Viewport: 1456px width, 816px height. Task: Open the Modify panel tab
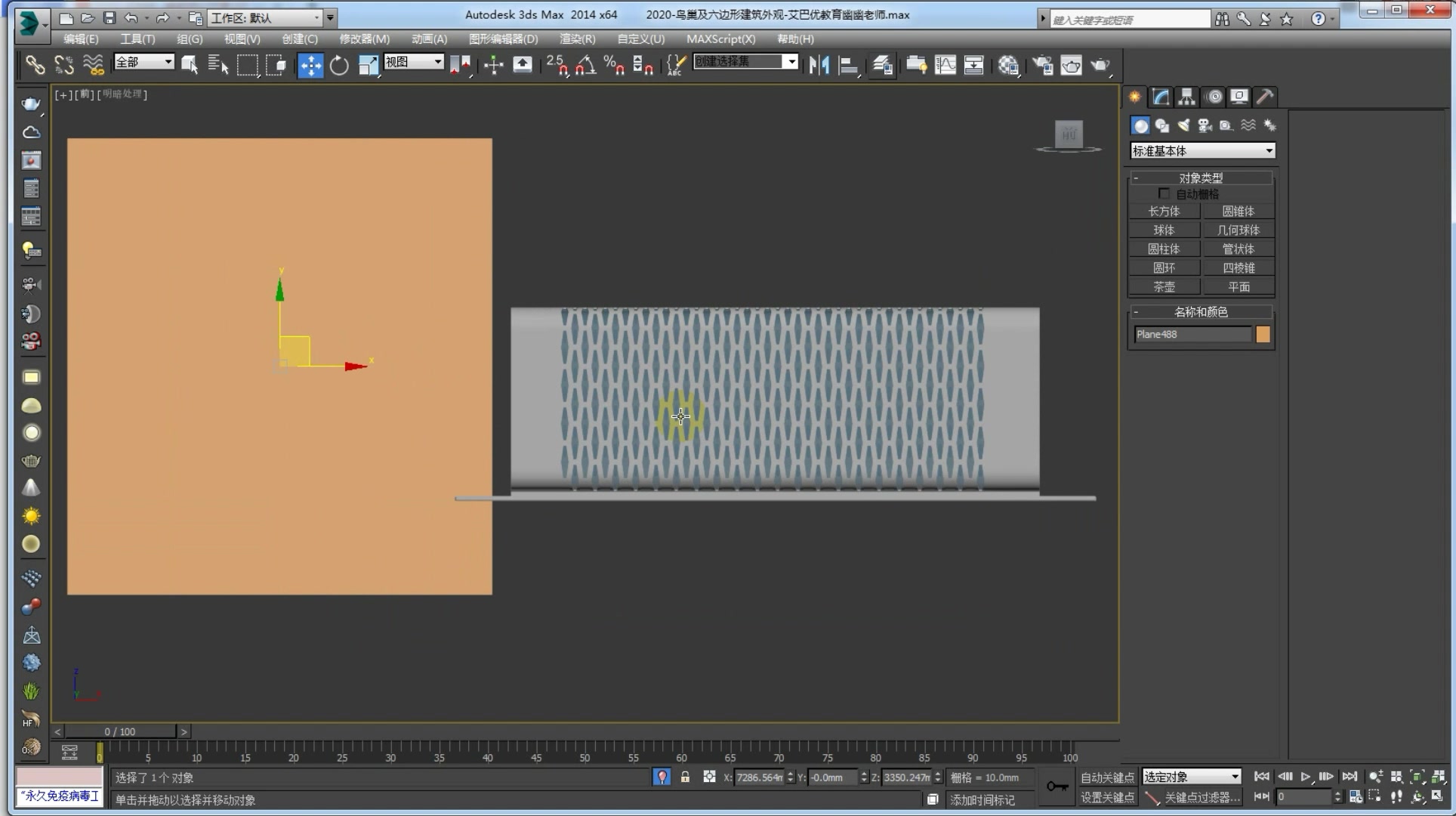tap(1161, 97)
